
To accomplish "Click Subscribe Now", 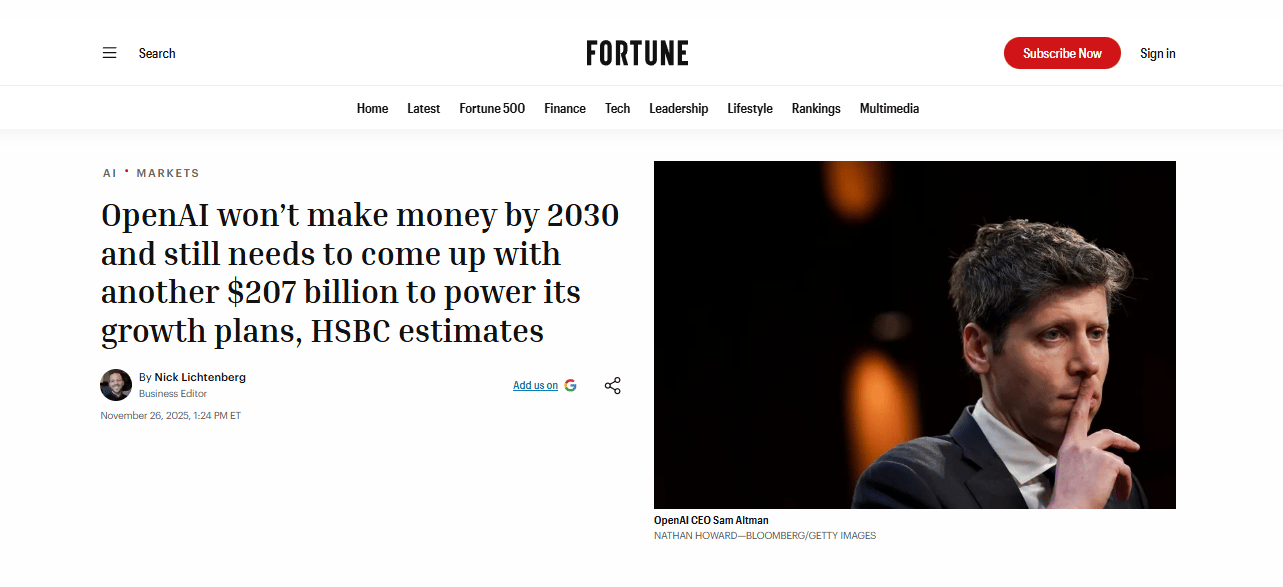I will [x=1062, y=53].
